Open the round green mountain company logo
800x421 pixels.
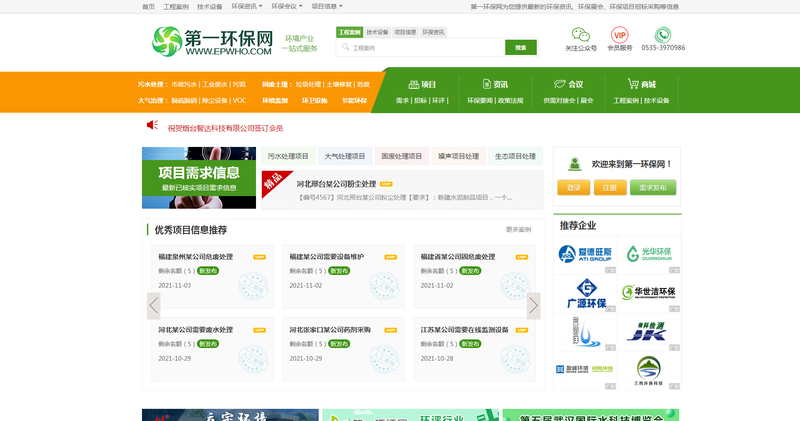649,371
